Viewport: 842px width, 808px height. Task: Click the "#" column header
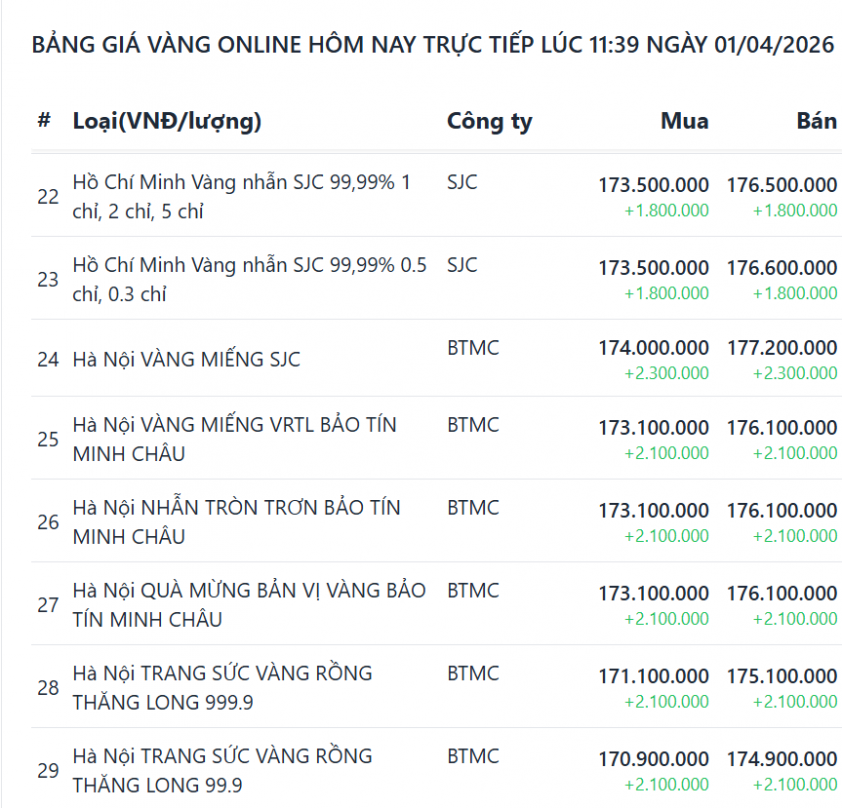click(x=44, y=121)
